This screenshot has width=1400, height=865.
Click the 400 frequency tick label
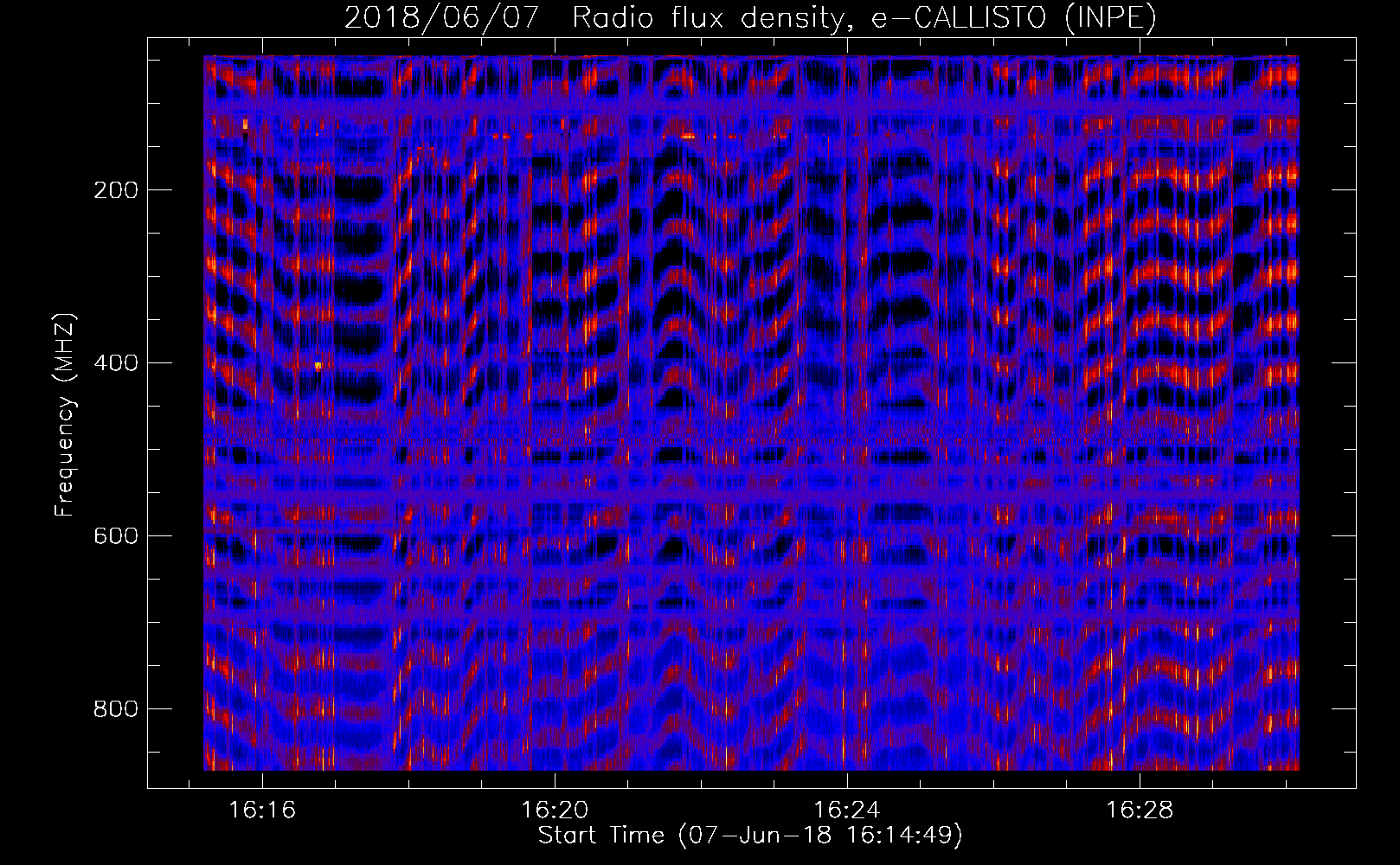click(115, 363)
